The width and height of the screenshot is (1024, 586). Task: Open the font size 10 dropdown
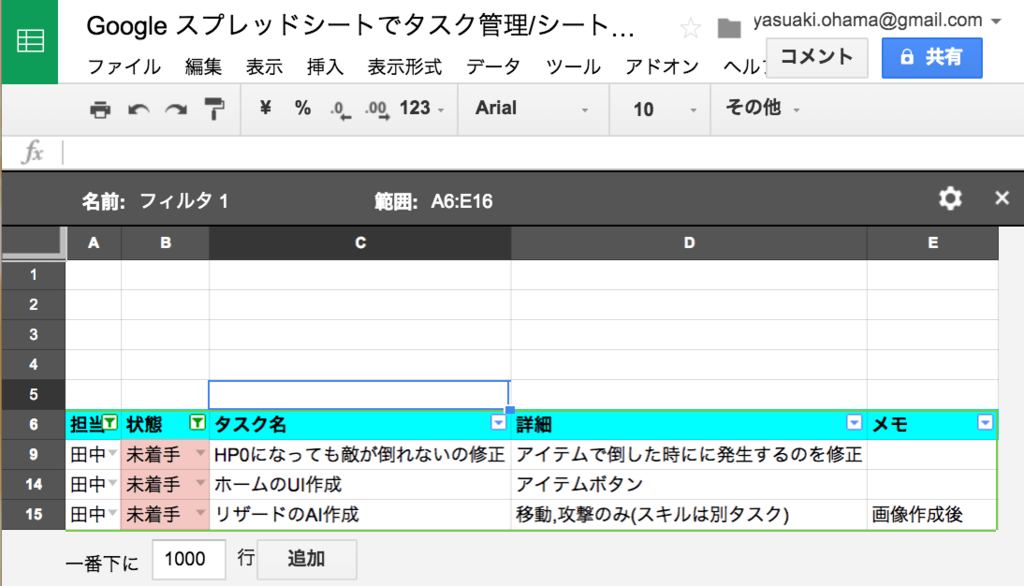point(664,109)
